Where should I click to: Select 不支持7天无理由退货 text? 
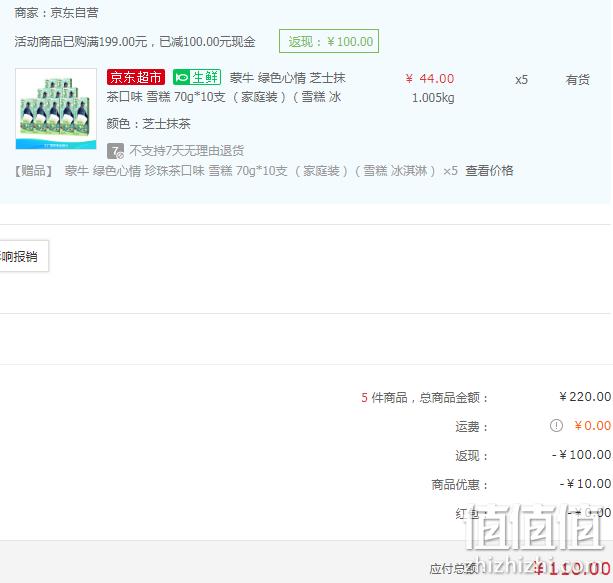(187, 151)
